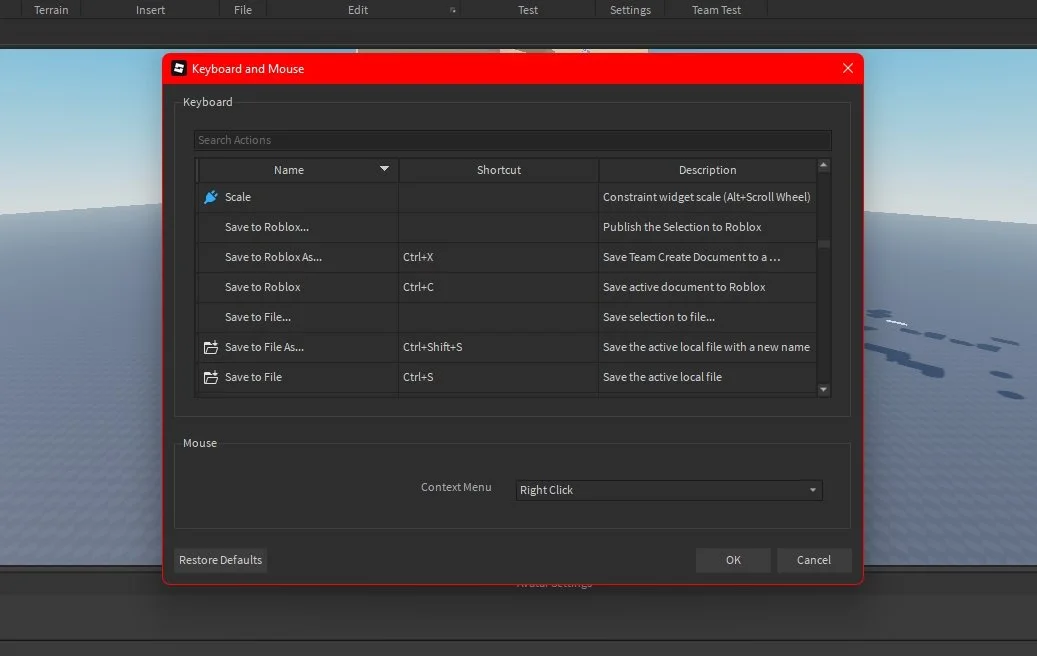The height and width of the screenshot is (656, 1037).
Task: Click the Cancel button
Action: click(813, 560)
